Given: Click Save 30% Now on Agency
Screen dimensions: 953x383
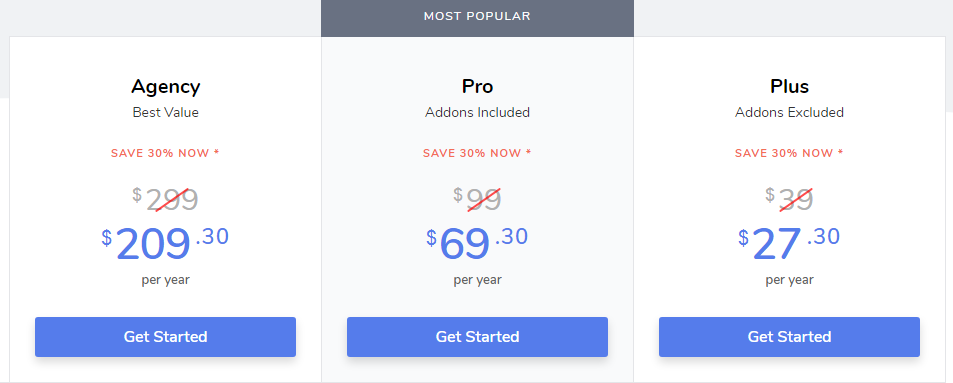Looking at the screenshot, I should coord(165,153).
